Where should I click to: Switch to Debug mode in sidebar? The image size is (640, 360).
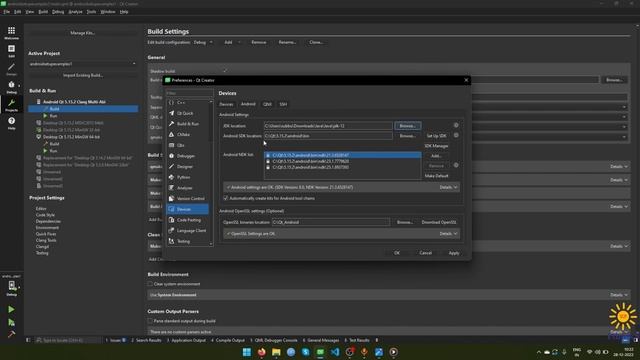(11, 87)
